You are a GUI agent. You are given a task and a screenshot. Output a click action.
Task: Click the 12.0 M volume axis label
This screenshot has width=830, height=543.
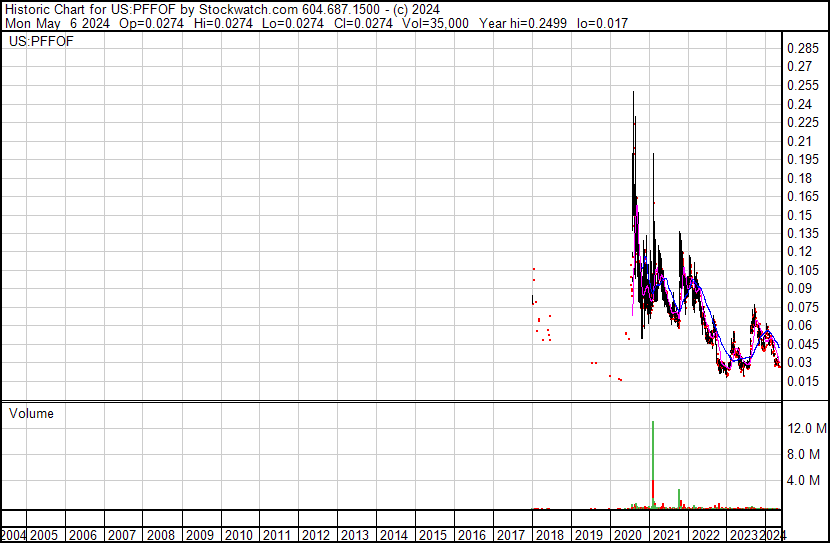click(806, 428)
